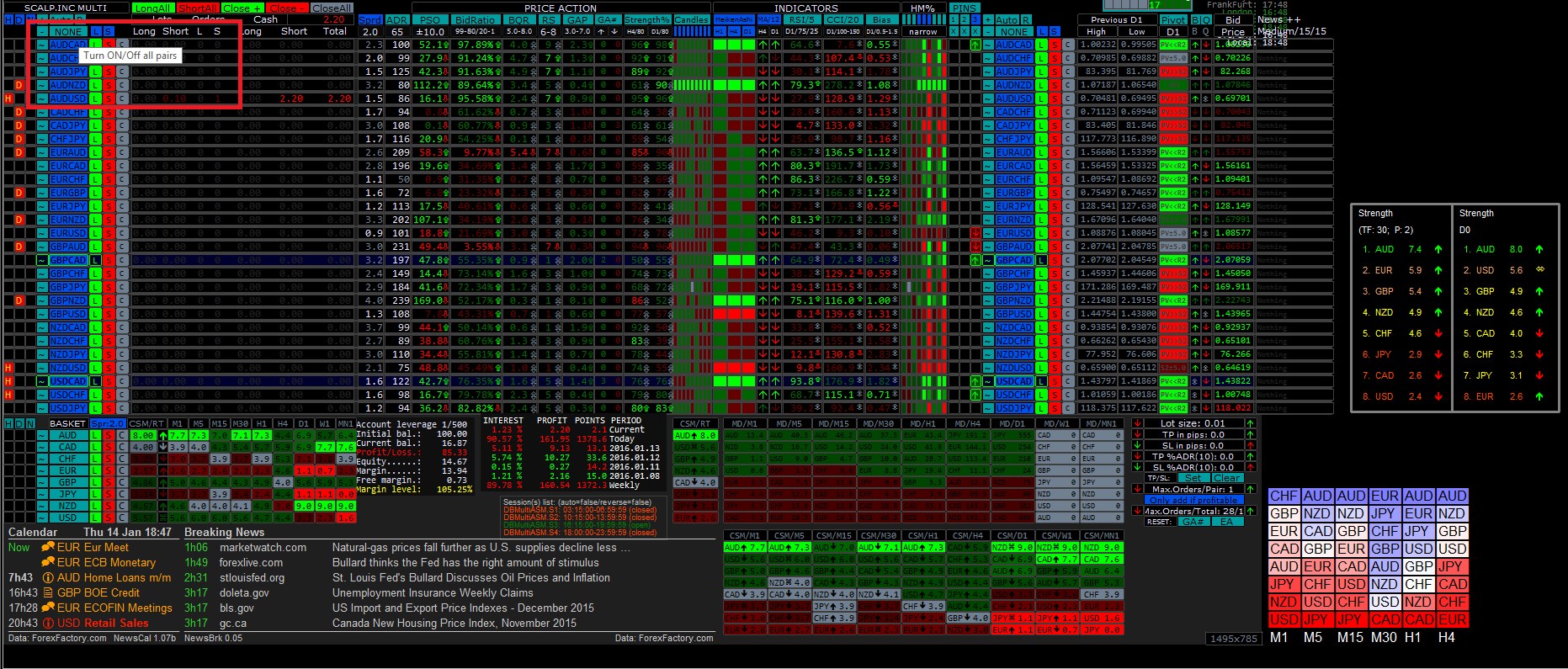Click the Pivot column header

pyautogui.click(x=1173, y=19)
